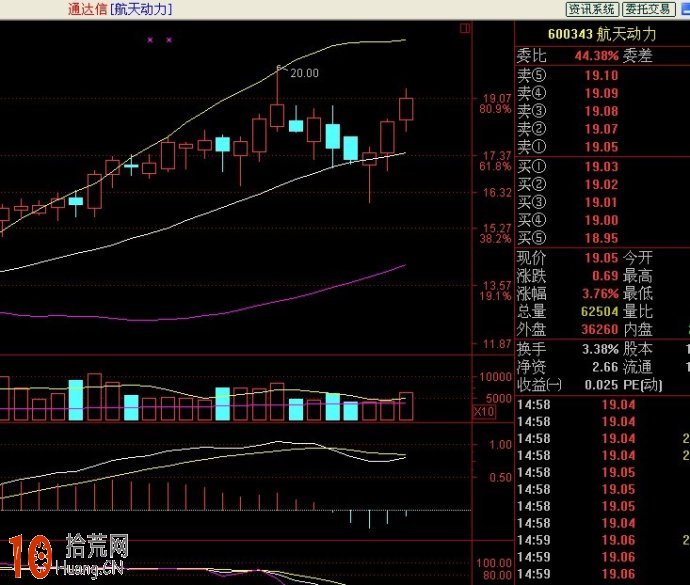The image size is (690, 585).
Task: Click the X10 volume scale box
Action: click(x=484, y=412)
